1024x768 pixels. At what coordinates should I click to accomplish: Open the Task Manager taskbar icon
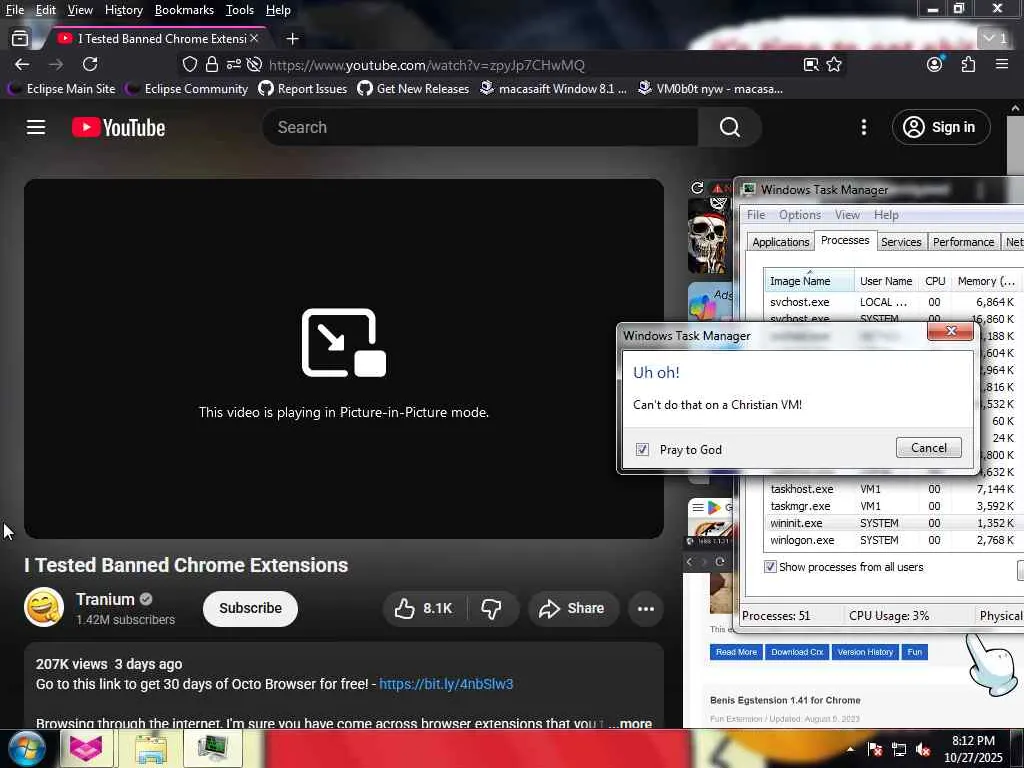(213, 748)
